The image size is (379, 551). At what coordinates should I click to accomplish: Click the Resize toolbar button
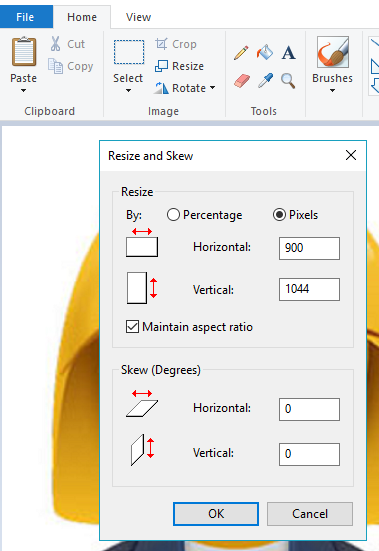pyautogui.click(x=179, y=66)
